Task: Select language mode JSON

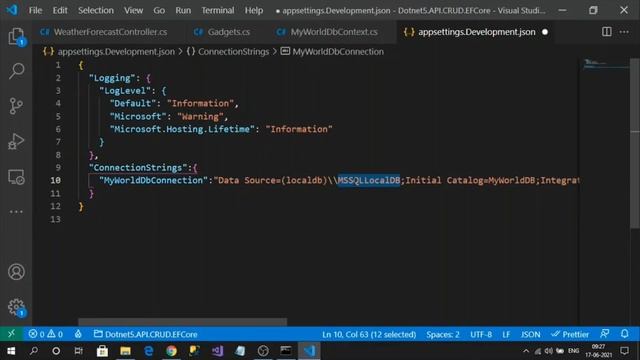Action: 530,334
